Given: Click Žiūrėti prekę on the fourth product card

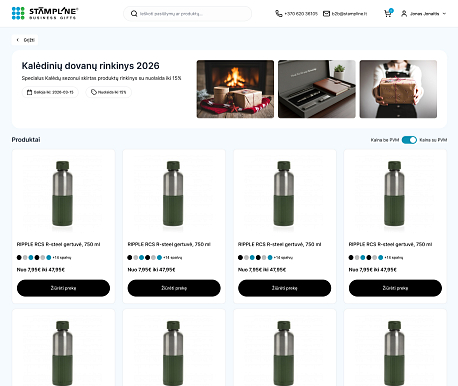Looking at the screenshot, I should point(395,288).
